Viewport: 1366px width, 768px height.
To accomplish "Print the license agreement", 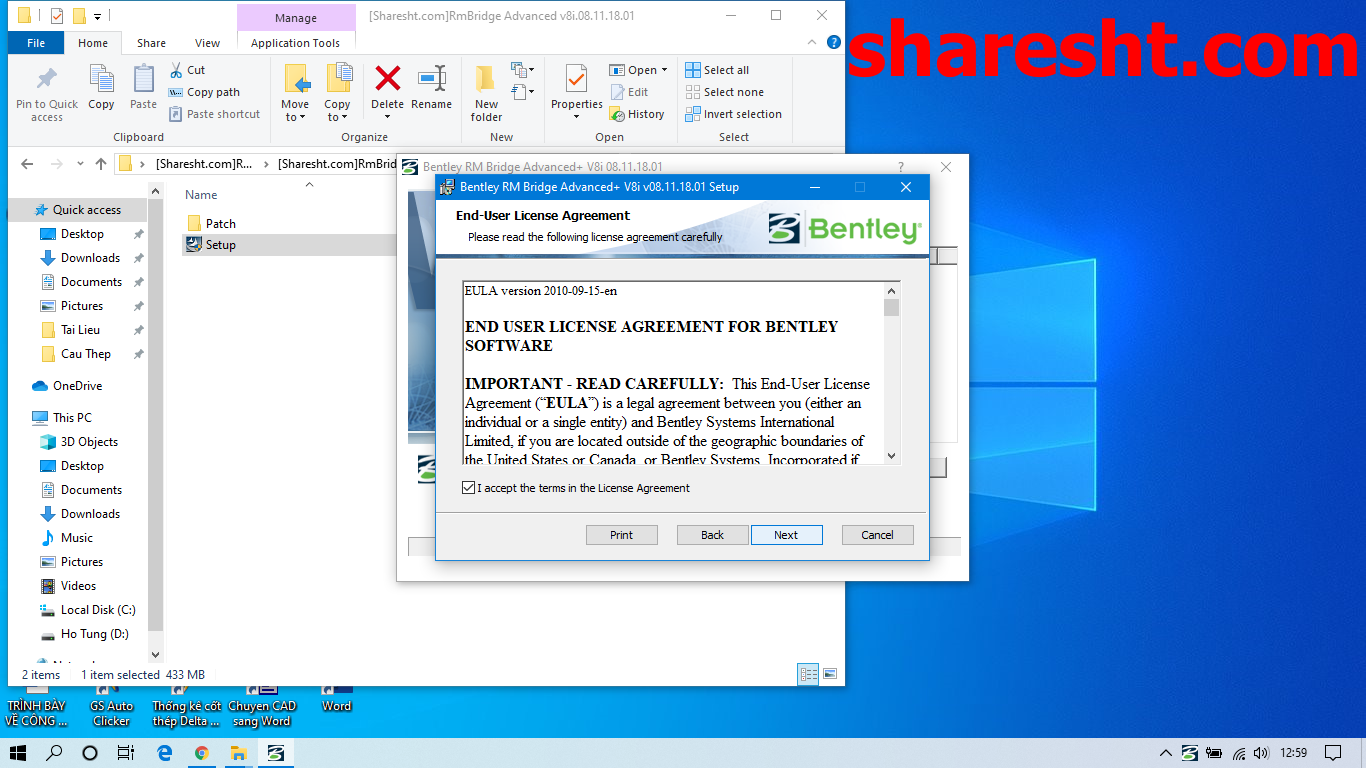I will [x=621, y=535].
